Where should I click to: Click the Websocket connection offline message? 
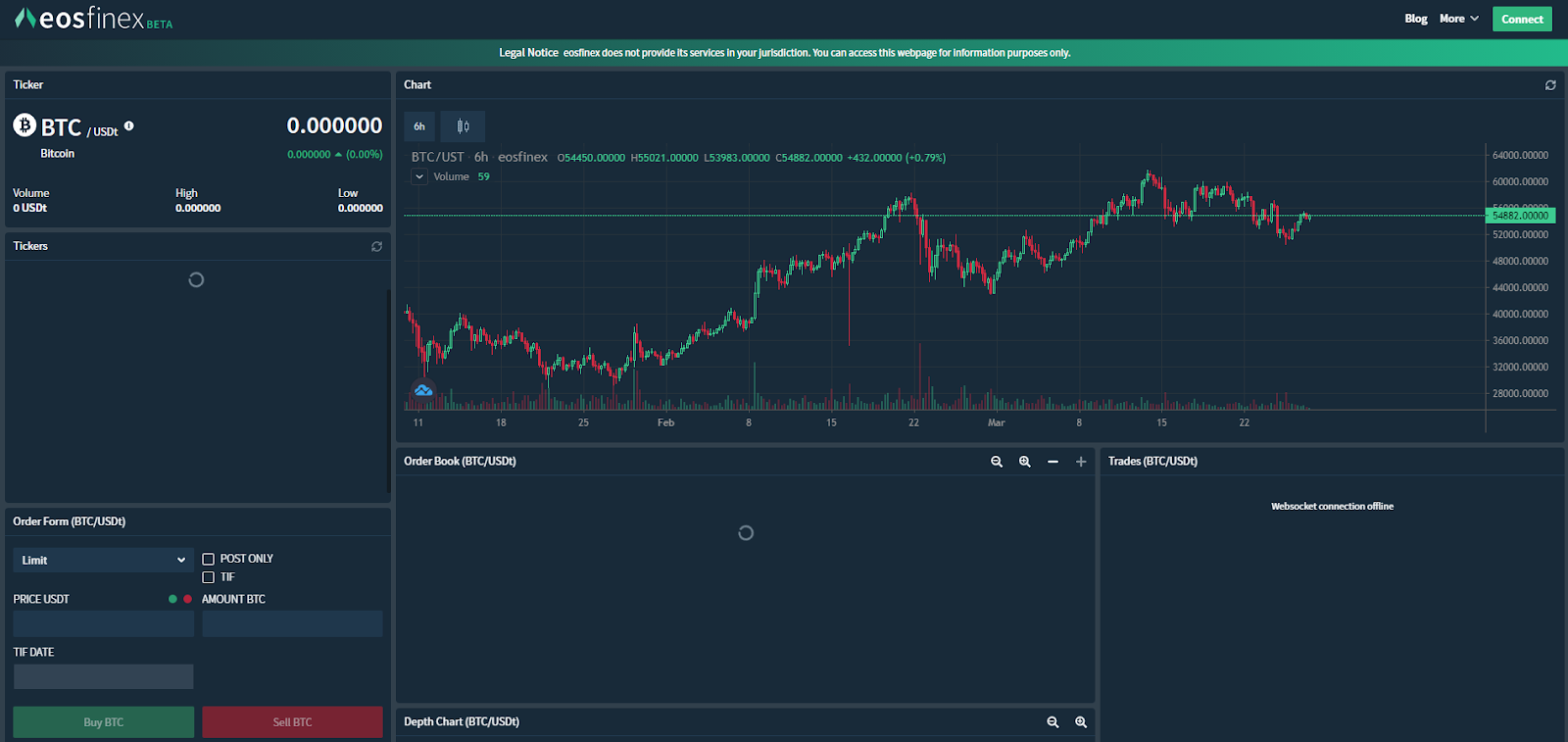coord(1332,507)
